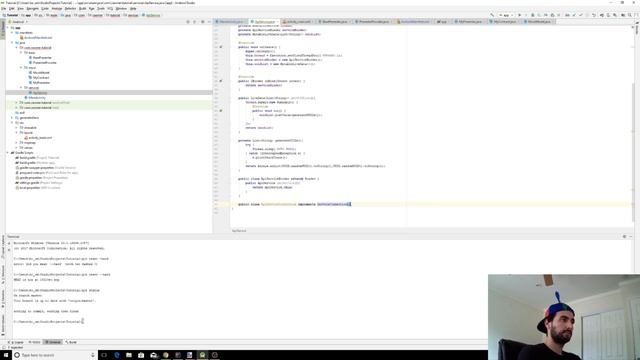Open the Terminal tool window tab
The width and height of the screenshot is (640, 360).
53,342
